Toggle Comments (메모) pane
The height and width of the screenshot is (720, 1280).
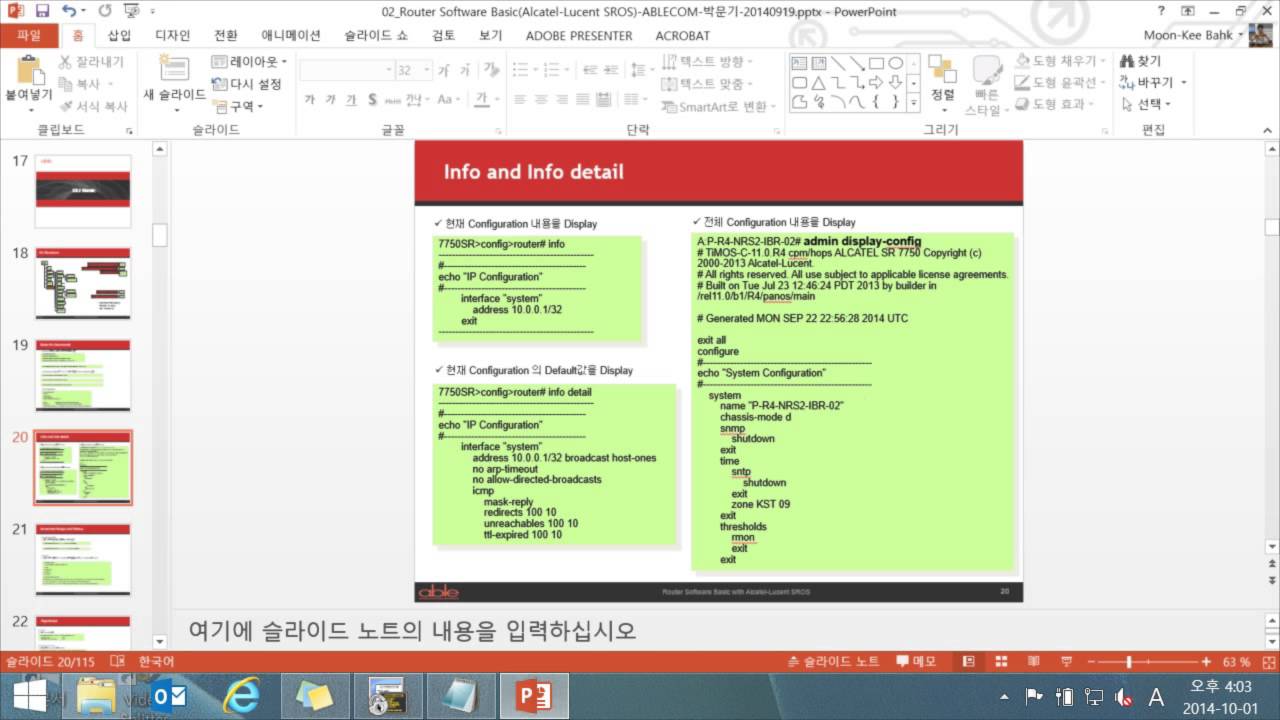[x=916, y=662]
